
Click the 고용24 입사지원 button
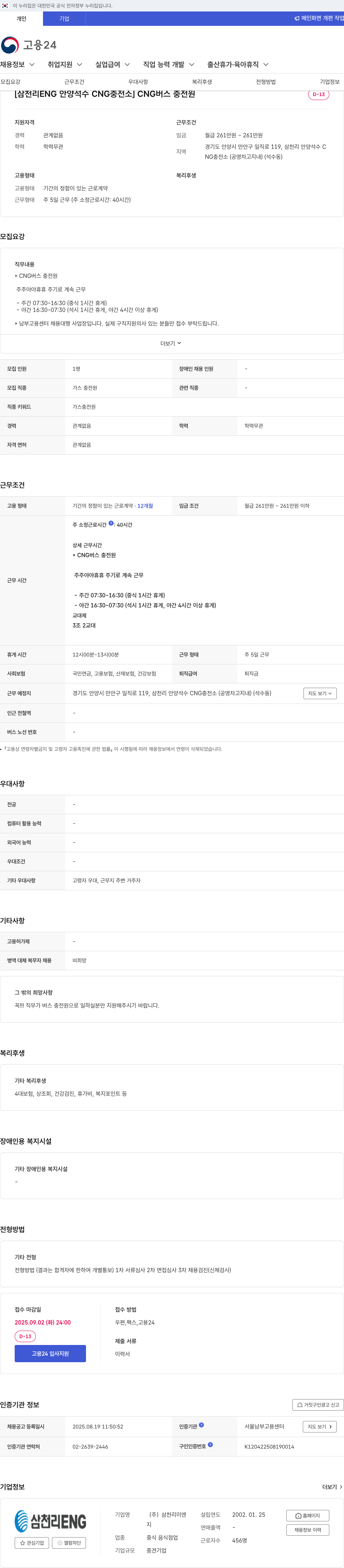[51, 1353]
